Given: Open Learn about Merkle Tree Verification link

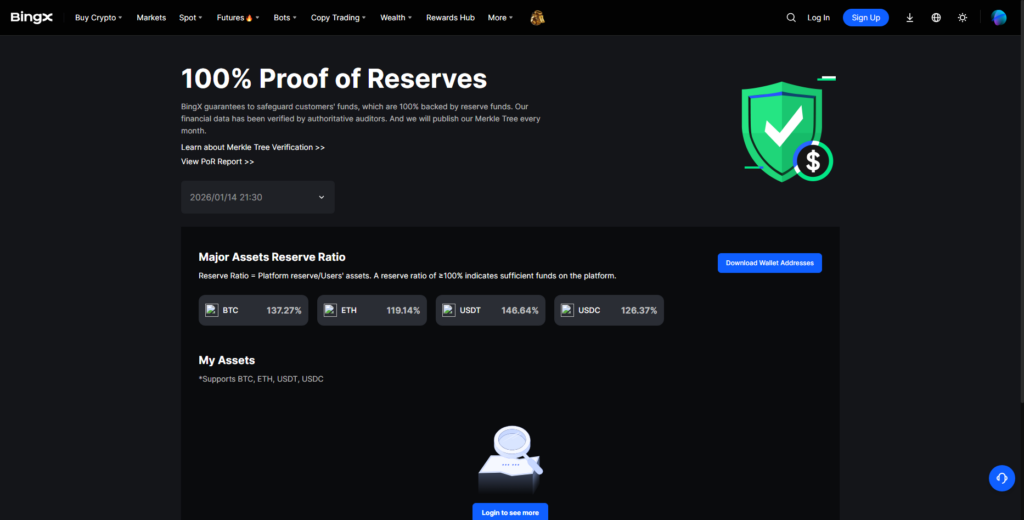Looking at the screenshot, I should point(253,147).
